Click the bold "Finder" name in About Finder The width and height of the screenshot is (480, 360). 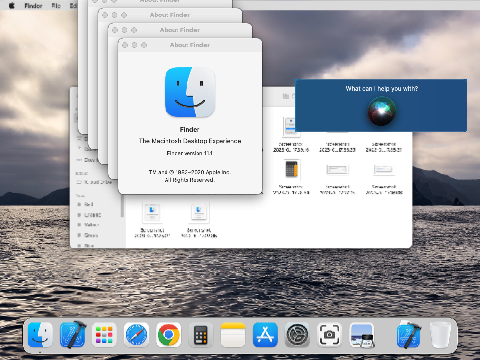click(x=189, y=129)
